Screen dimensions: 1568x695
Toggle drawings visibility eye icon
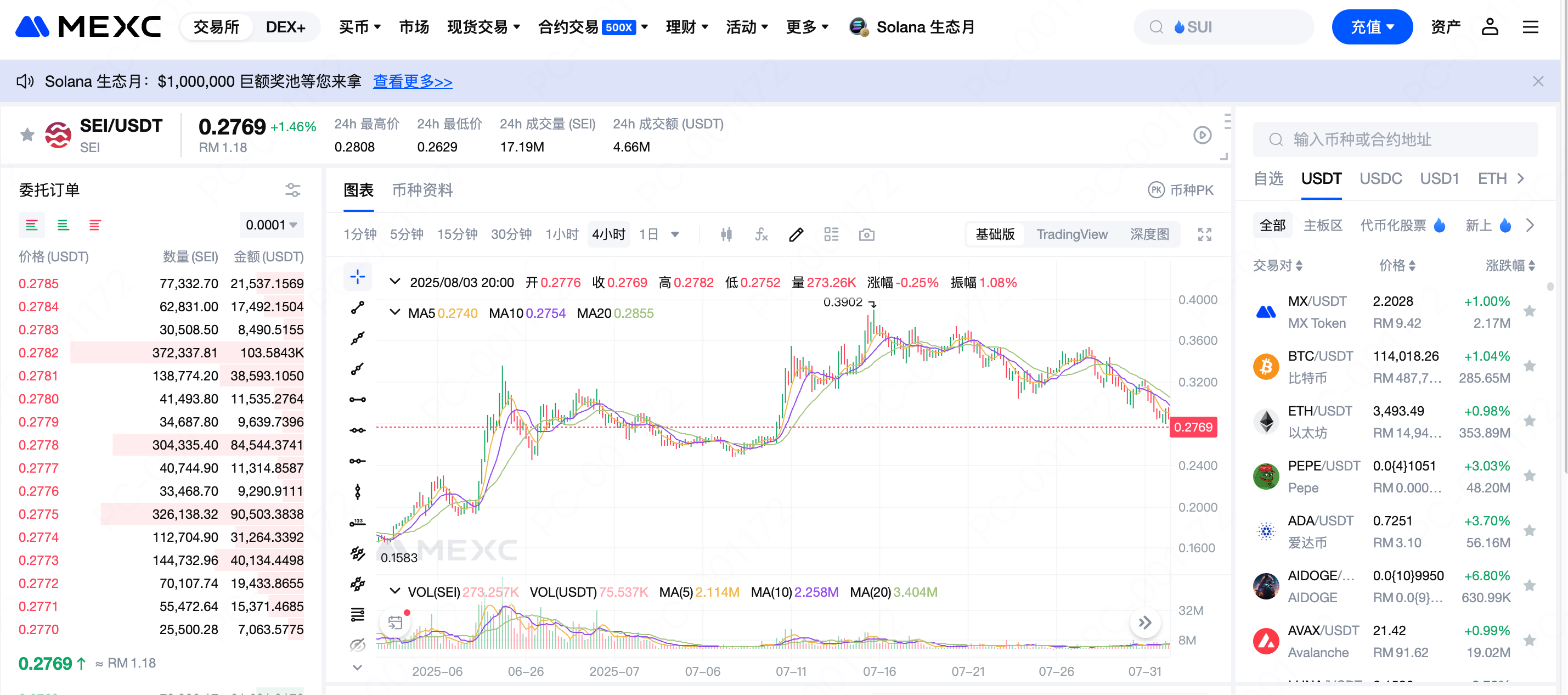(357, 645)
